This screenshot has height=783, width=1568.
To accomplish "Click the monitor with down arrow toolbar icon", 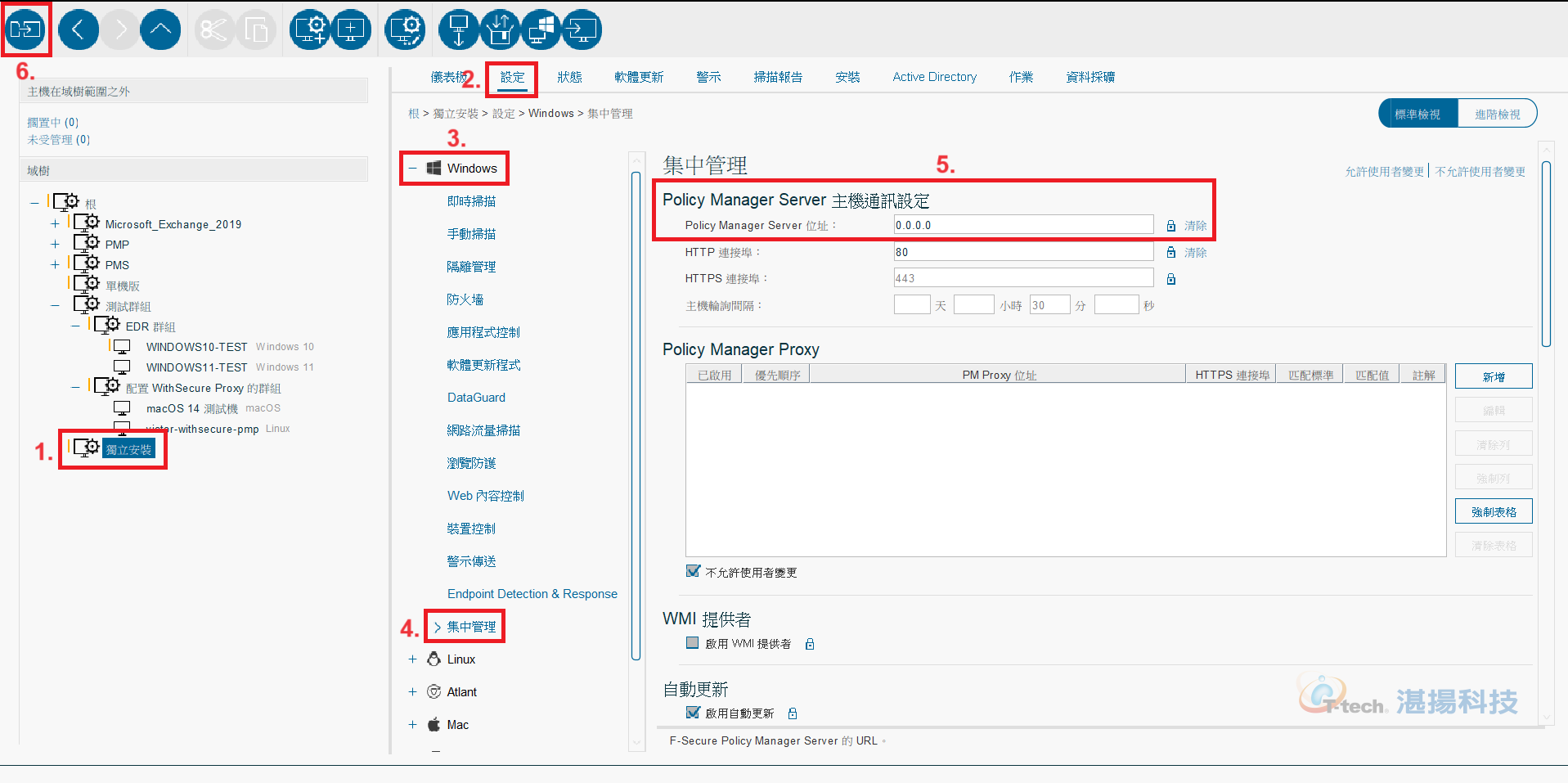I will tap(459, 30).
